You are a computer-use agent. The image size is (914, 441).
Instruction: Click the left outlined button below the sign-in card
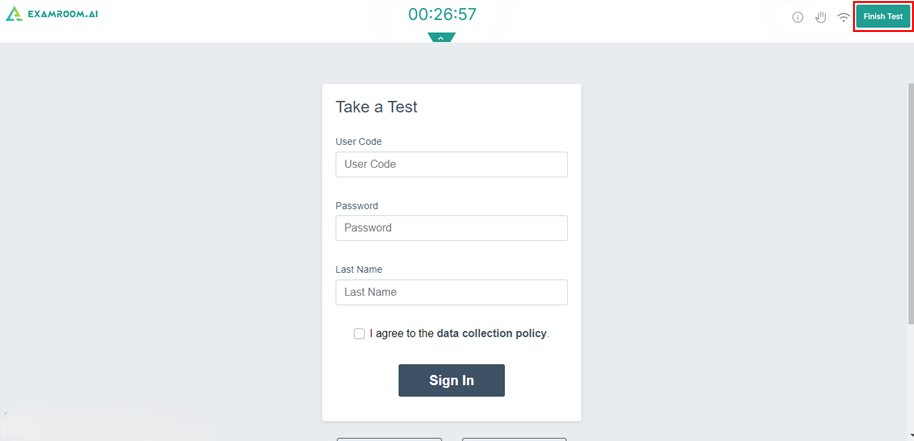click(x=389, y=438)
